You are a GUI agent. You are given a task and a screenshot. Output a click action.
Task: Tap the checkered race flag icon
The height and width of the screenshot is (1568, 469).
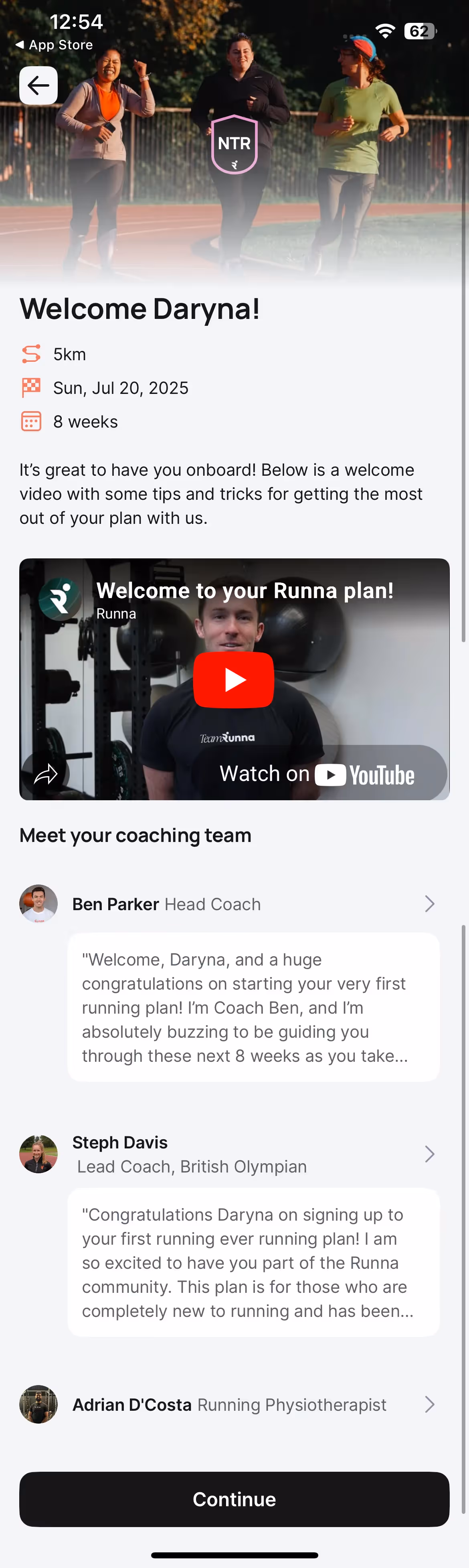[x=31, y=388]
